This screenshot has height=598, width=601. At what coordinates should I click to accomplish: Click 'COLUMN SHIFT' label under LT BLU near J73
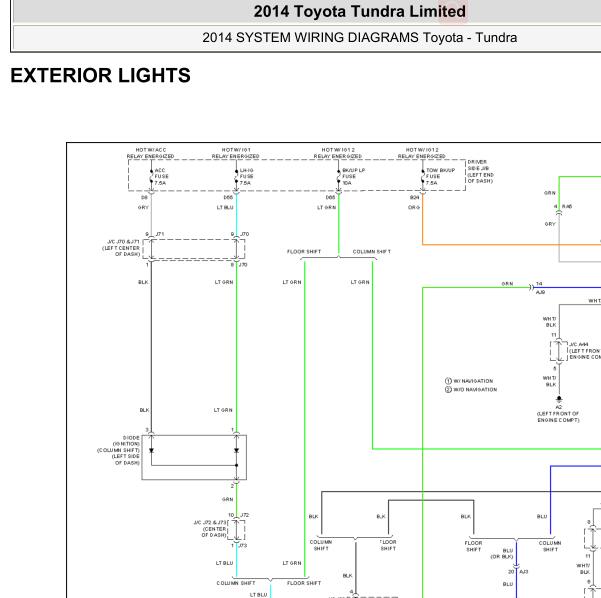236,583
